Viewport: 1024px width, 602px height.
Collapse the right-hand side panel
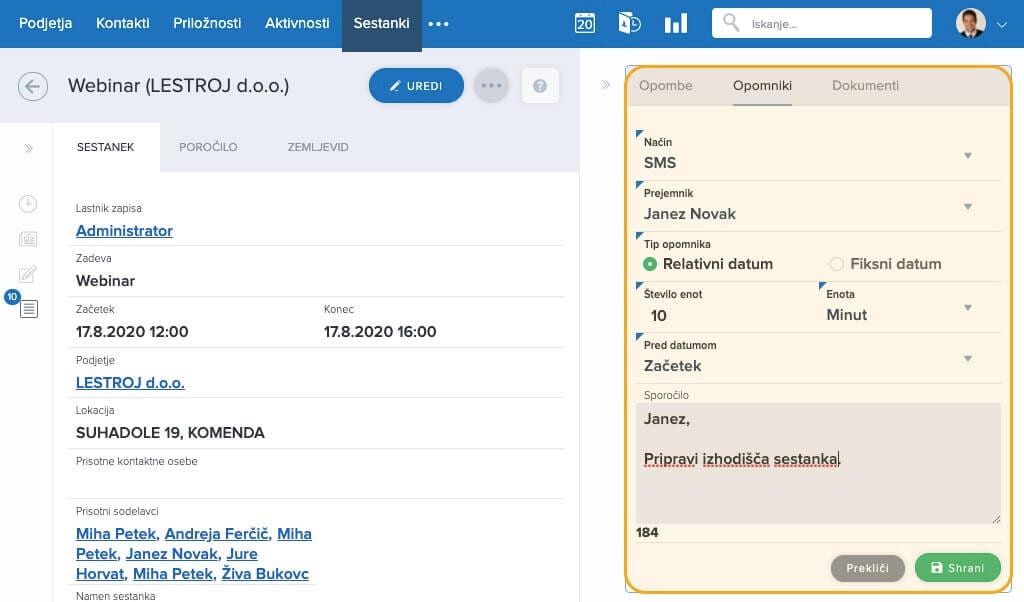605,84
